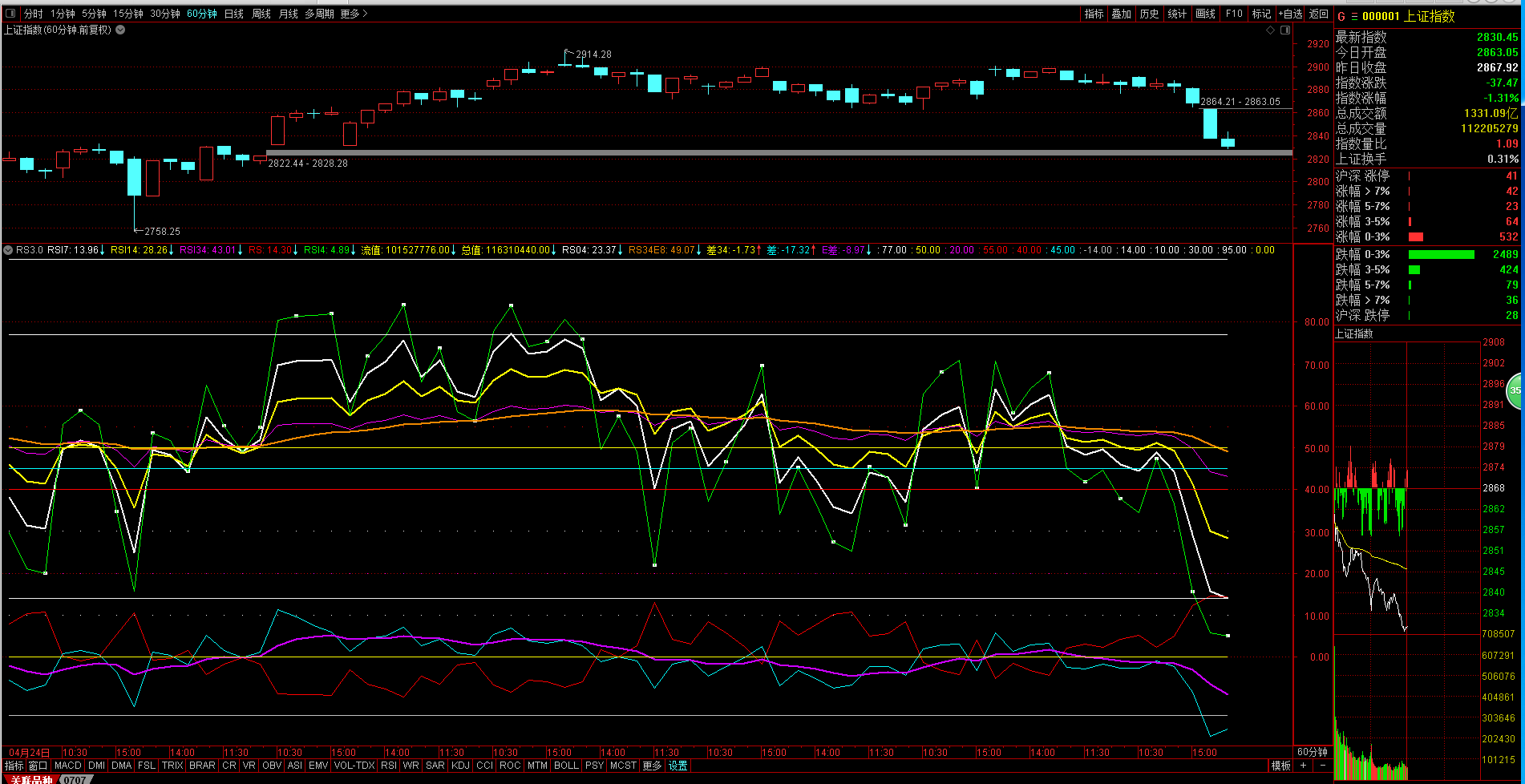Switch indicator to FSL

pos(147,766)
